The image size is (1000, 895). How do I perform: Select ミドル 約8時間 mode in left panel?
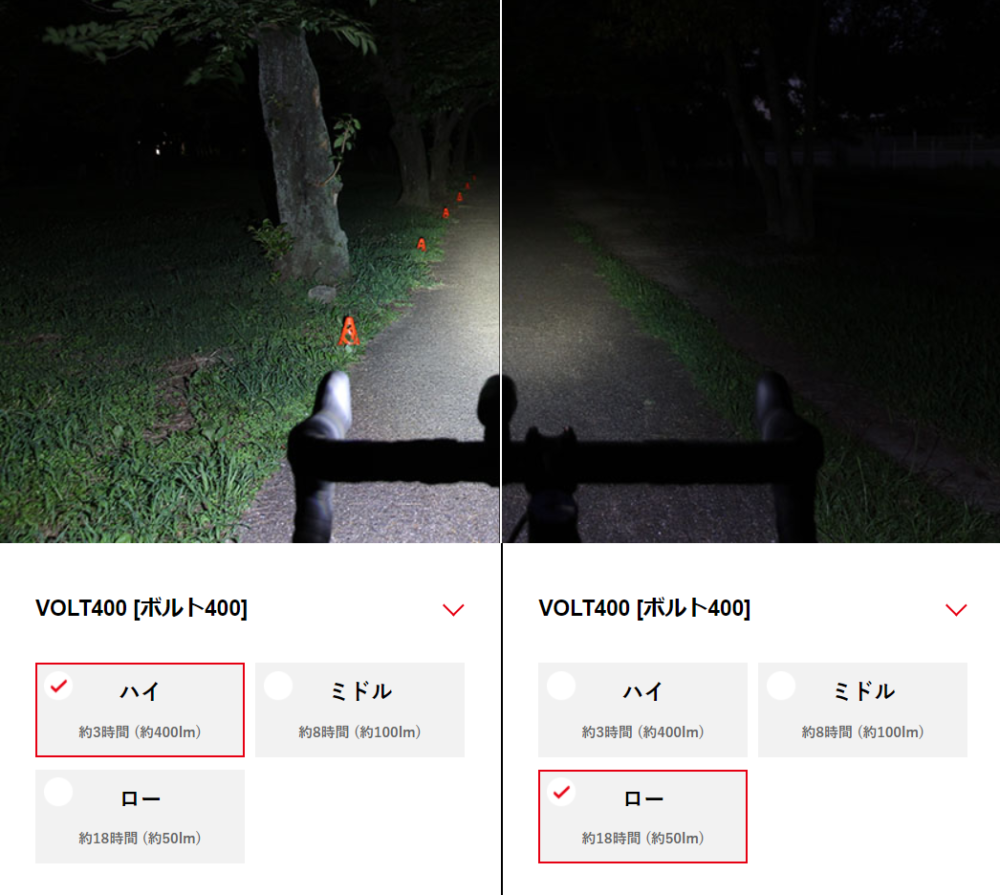click(x=360, y=710)
